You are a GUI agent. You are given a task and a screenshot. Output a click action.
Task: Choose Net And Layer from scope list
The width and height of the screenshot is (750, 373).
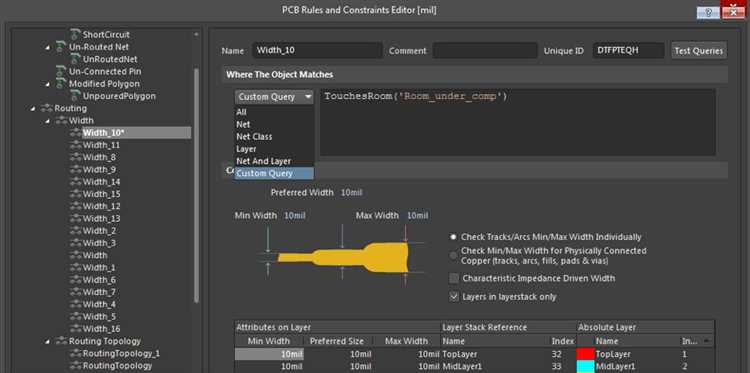(x=274, y=161)
